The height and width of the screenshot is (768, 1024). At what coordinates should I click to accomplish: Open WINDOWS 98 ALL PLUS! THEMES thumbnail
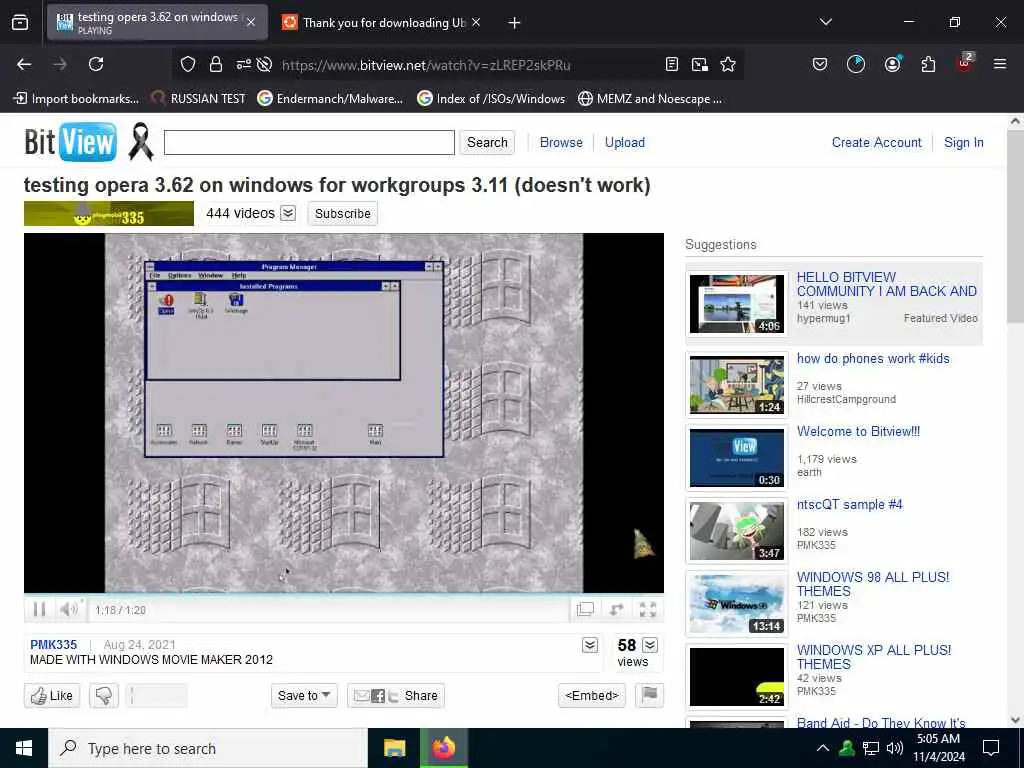[737, 603]
